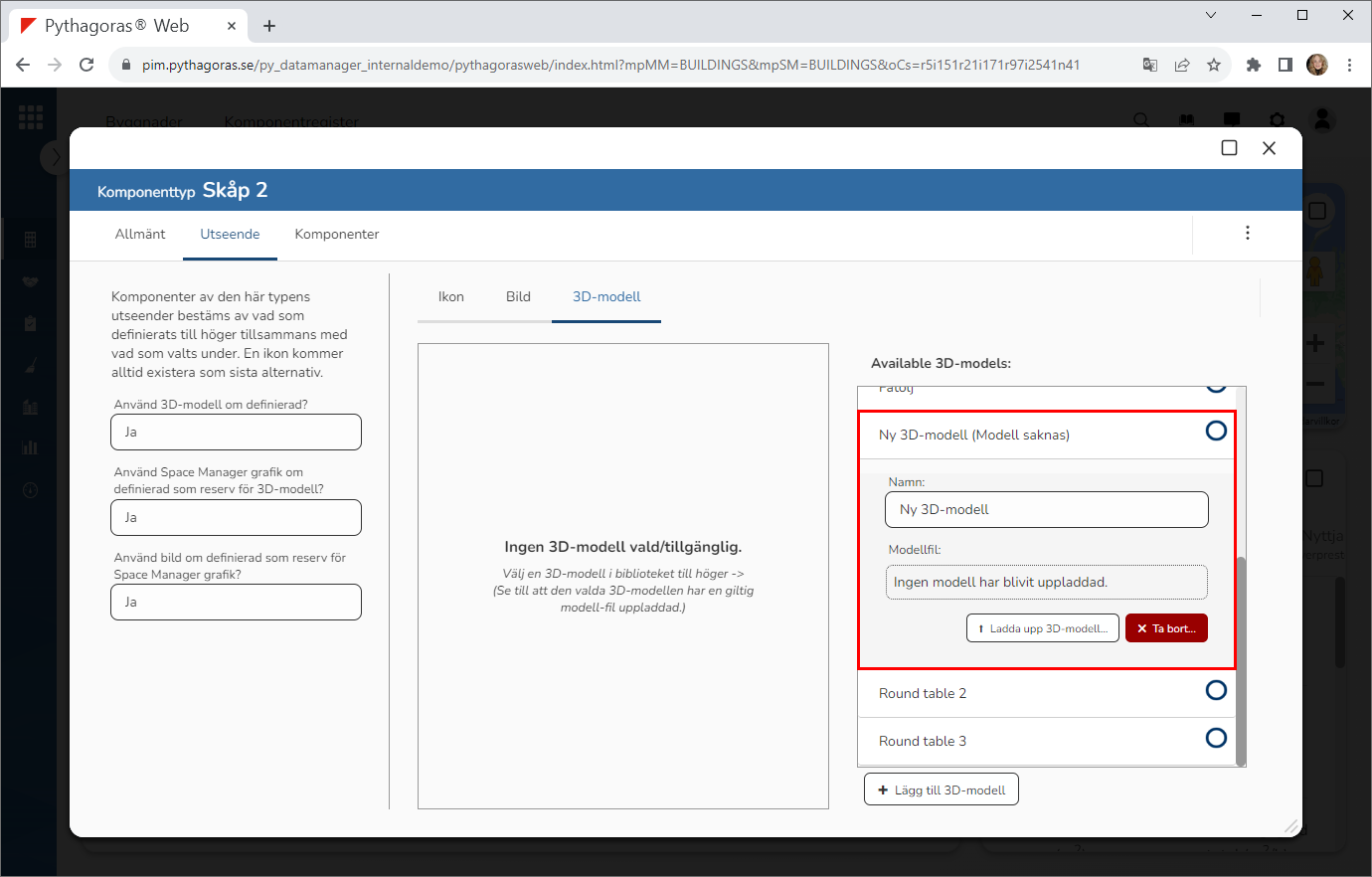Switch to the Allmänt tab
This screenshot has height=877, width=1372.
point(140,235)
